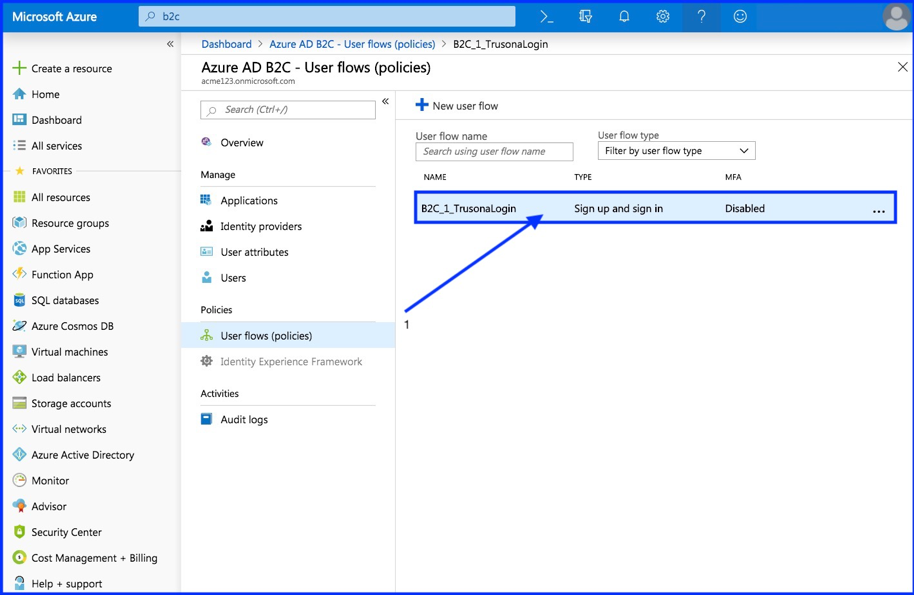Open Cloud Shell from the top bar
The width and height of the screenshot is (914, 595).
pos(546,16)
